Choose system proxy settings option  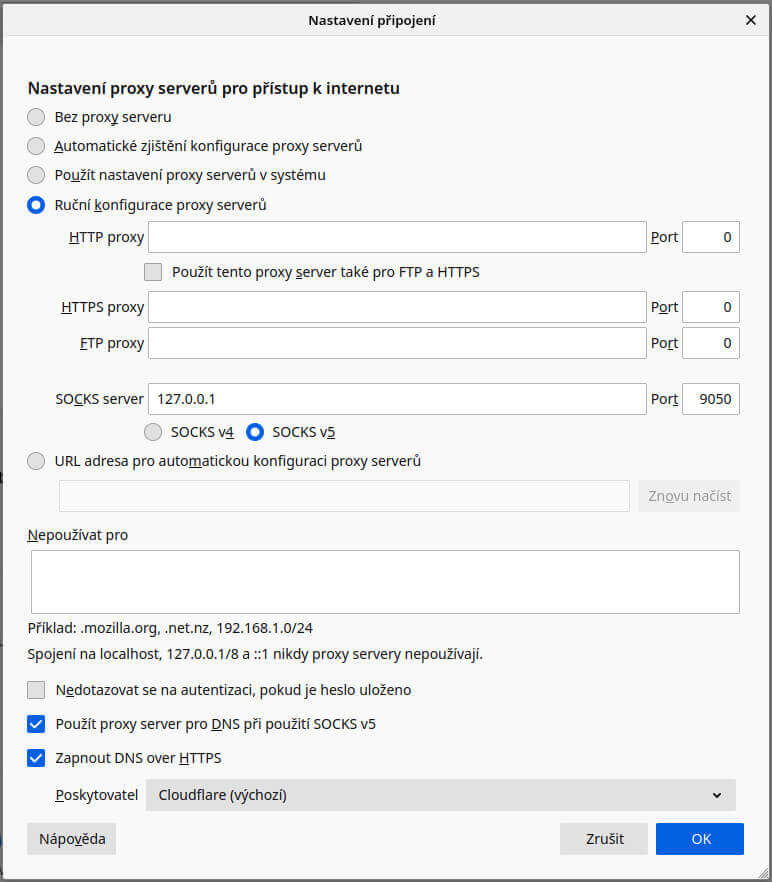[36, 175]
